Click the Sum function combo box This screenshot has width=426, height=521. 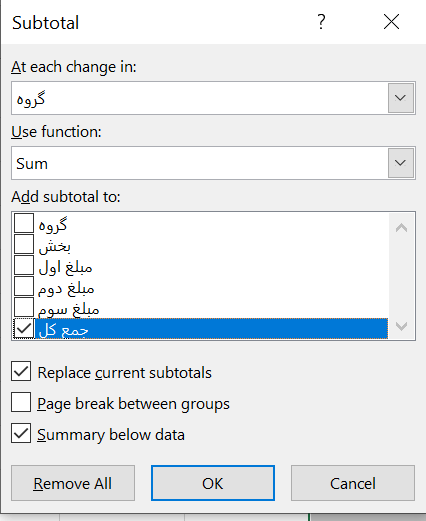coord(213,163)
